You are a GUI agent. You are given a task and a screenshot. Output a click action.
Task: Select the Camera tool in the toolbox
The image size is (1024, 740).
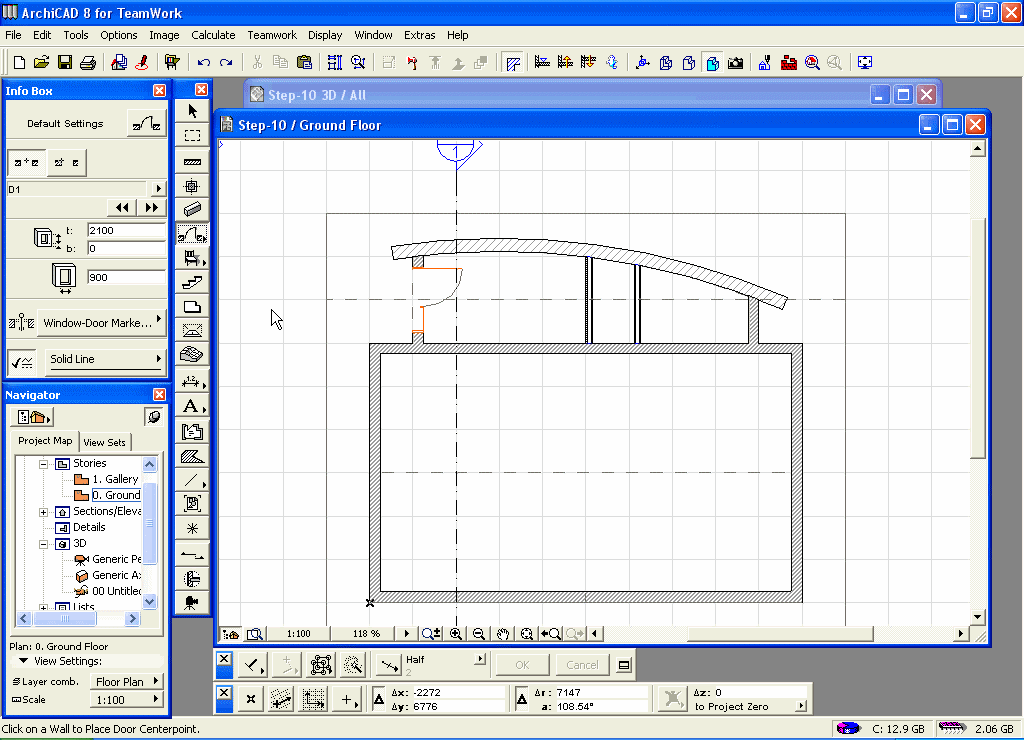click(x=191, y=602)
